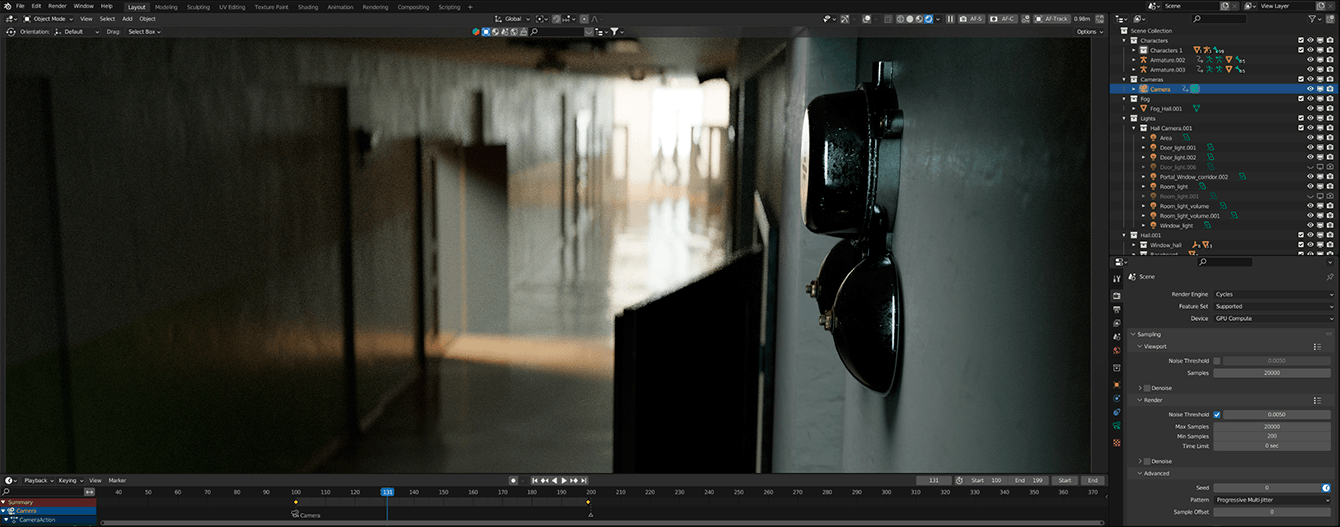Collapse the Lights collection in outliner
The height and width of the screenshot is (527, 1340).
[1124, 118]
